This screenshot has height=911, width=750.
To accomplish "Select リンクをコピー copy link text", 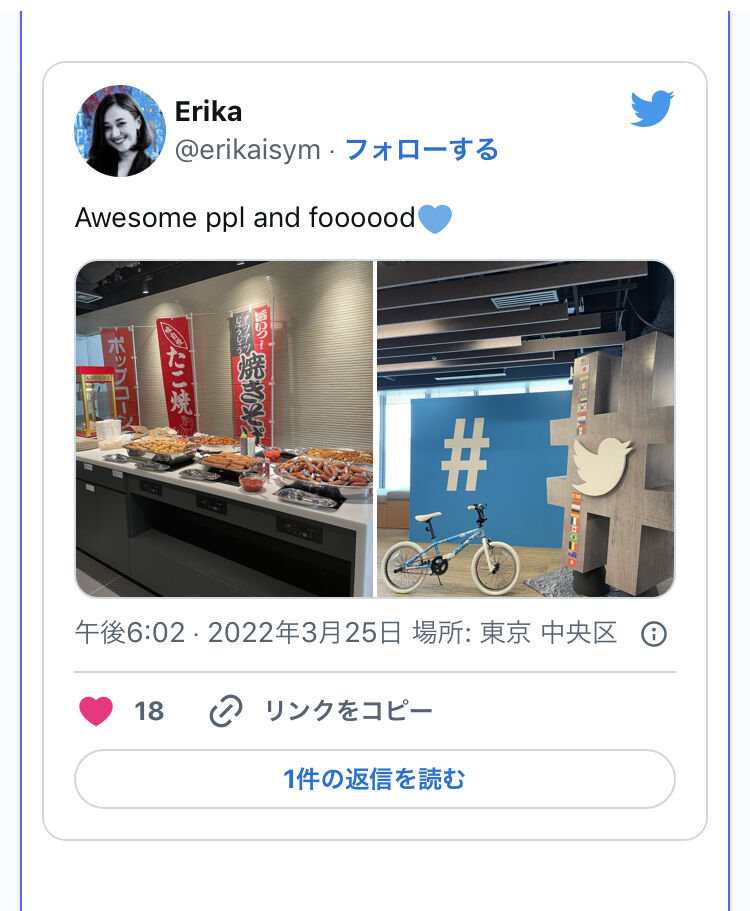I will click(349, 711).
